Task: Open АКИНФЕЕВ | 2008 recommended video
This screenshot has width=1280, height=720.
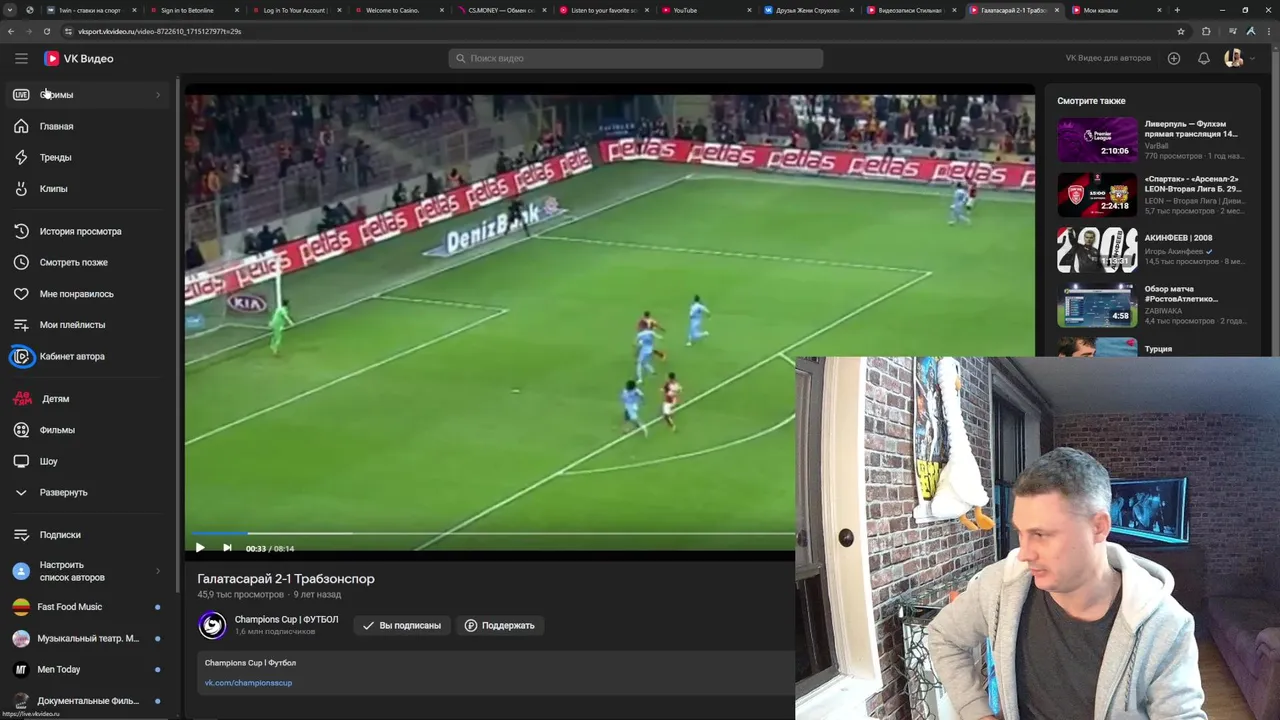Action: click(x=1153, y=250)
